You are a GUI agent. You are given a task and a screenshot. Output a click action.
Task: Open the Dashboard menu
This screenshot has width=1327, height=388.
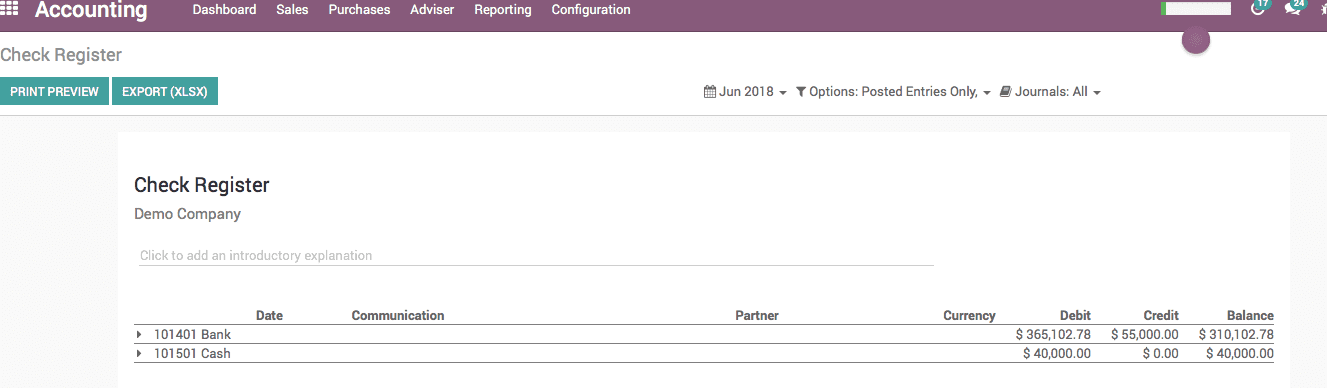click(x=224, y=10)
